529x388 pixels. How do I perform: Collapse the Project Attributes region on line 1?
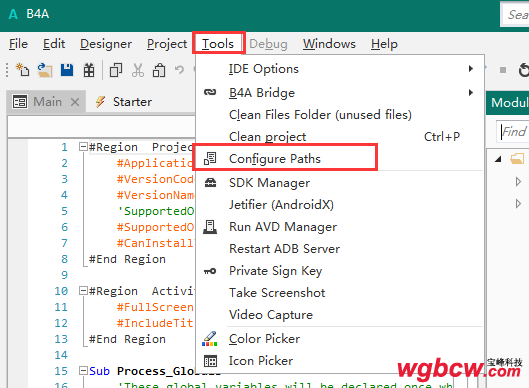coord(83,147)
